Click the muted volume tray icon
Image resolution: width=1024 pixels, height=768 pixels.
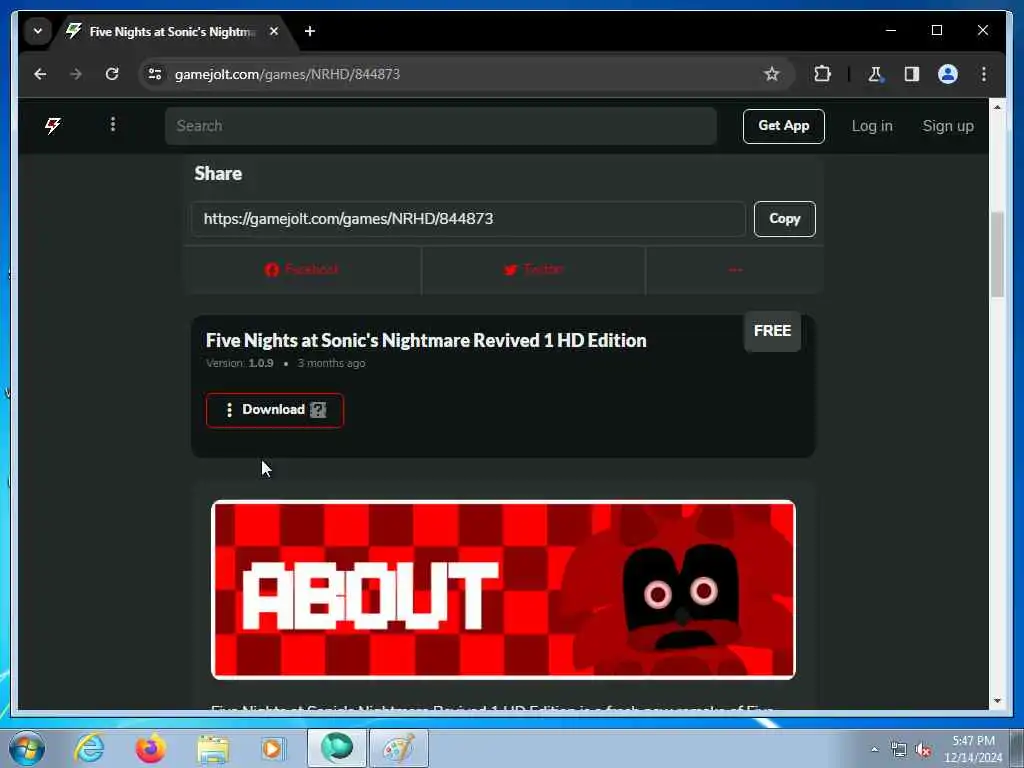click(x=923, y=750)
